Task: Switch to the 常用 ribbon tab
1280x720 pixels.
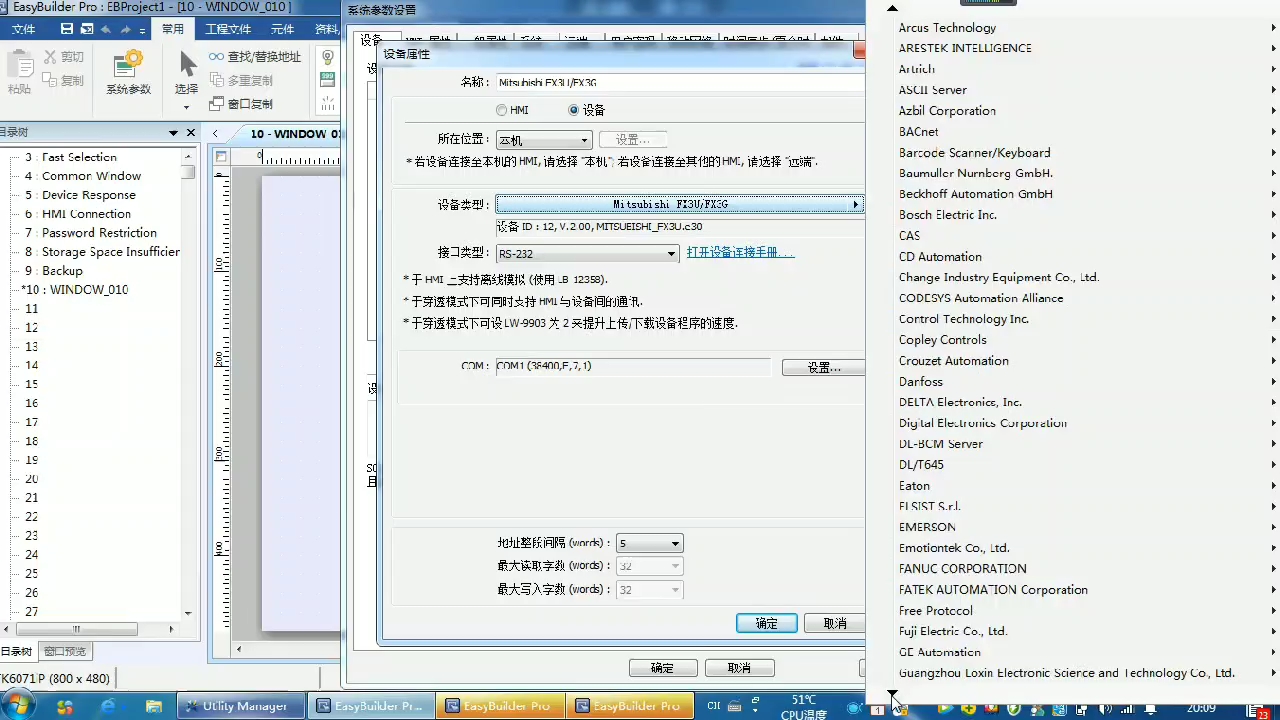Action: point(173,30)
